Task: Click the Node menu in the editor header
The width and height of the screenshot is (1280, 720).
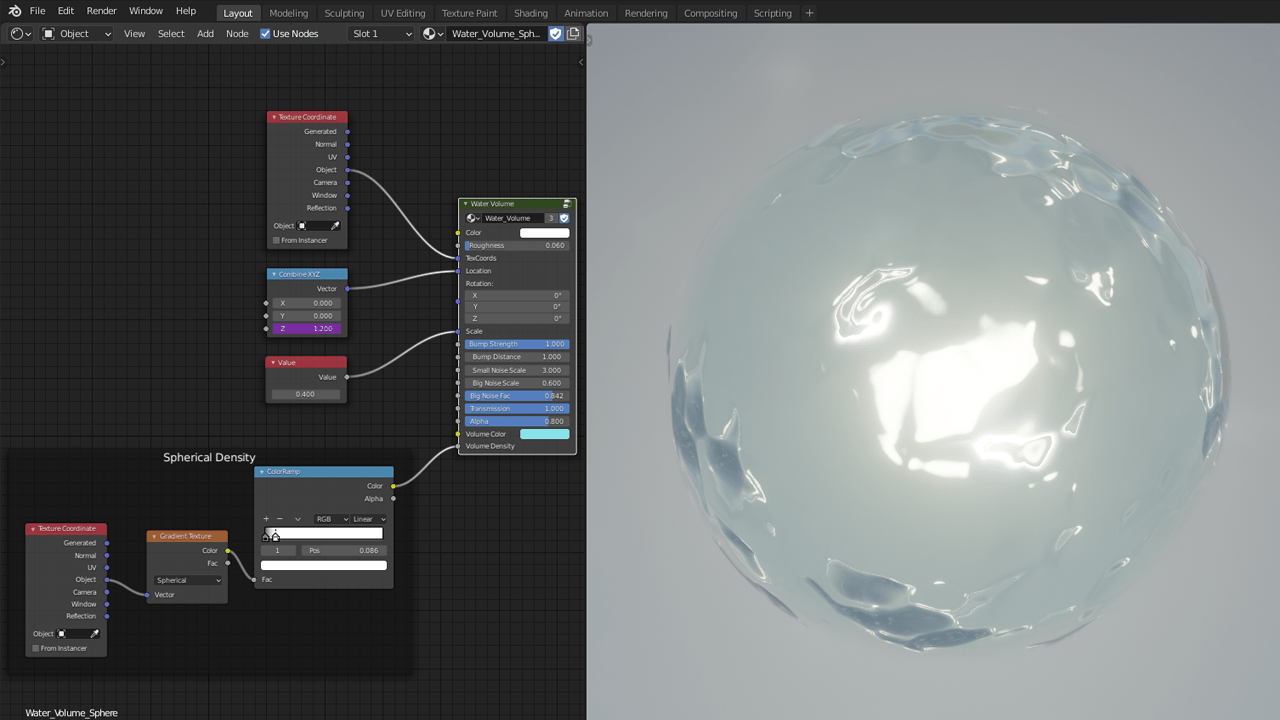Action: pyautogui.click(x=237, y=33)
